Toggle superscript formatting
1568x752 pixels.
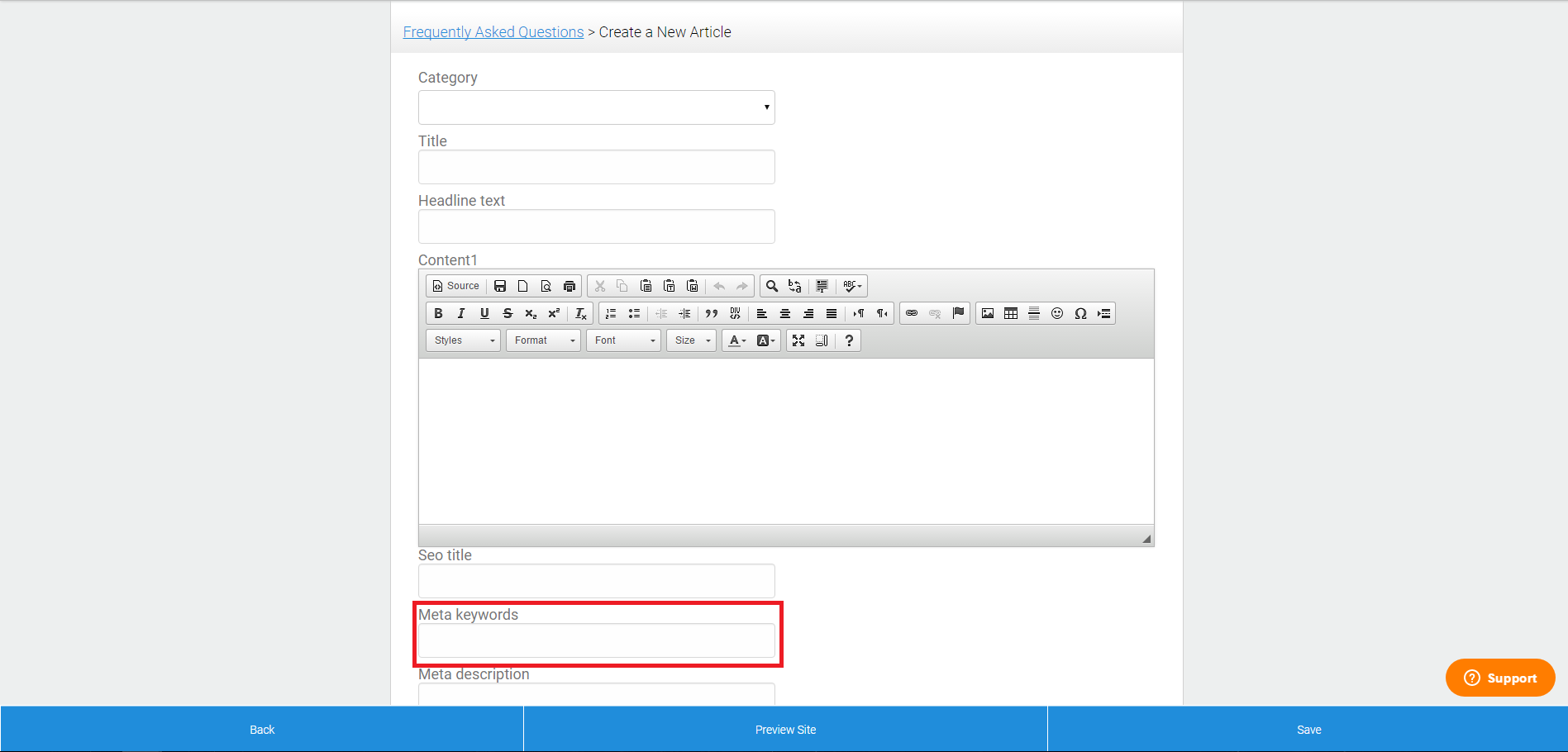point(555,313)
